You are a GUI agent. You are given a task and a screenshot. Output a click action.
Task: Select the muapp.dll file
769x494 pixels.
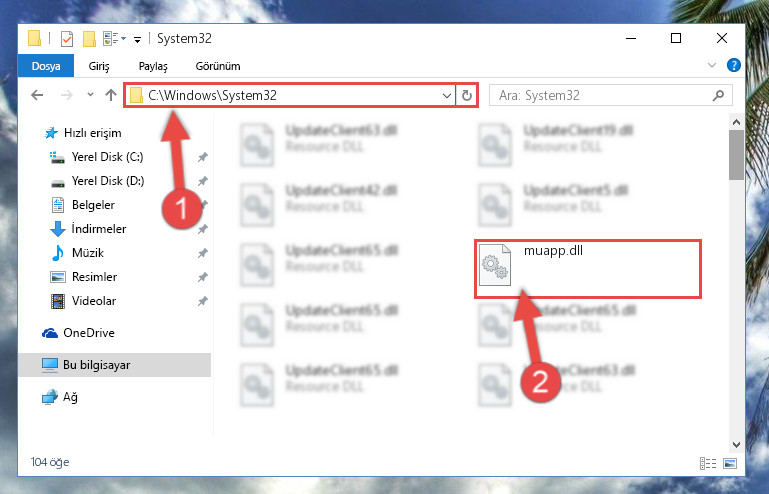click(x=588, y=268)
